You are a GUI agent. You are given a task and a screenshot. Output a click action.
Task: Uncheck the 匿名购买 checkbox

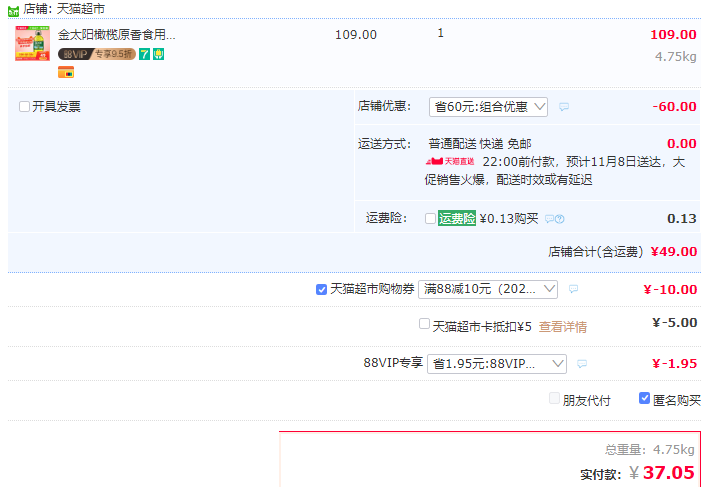[644, 398]
